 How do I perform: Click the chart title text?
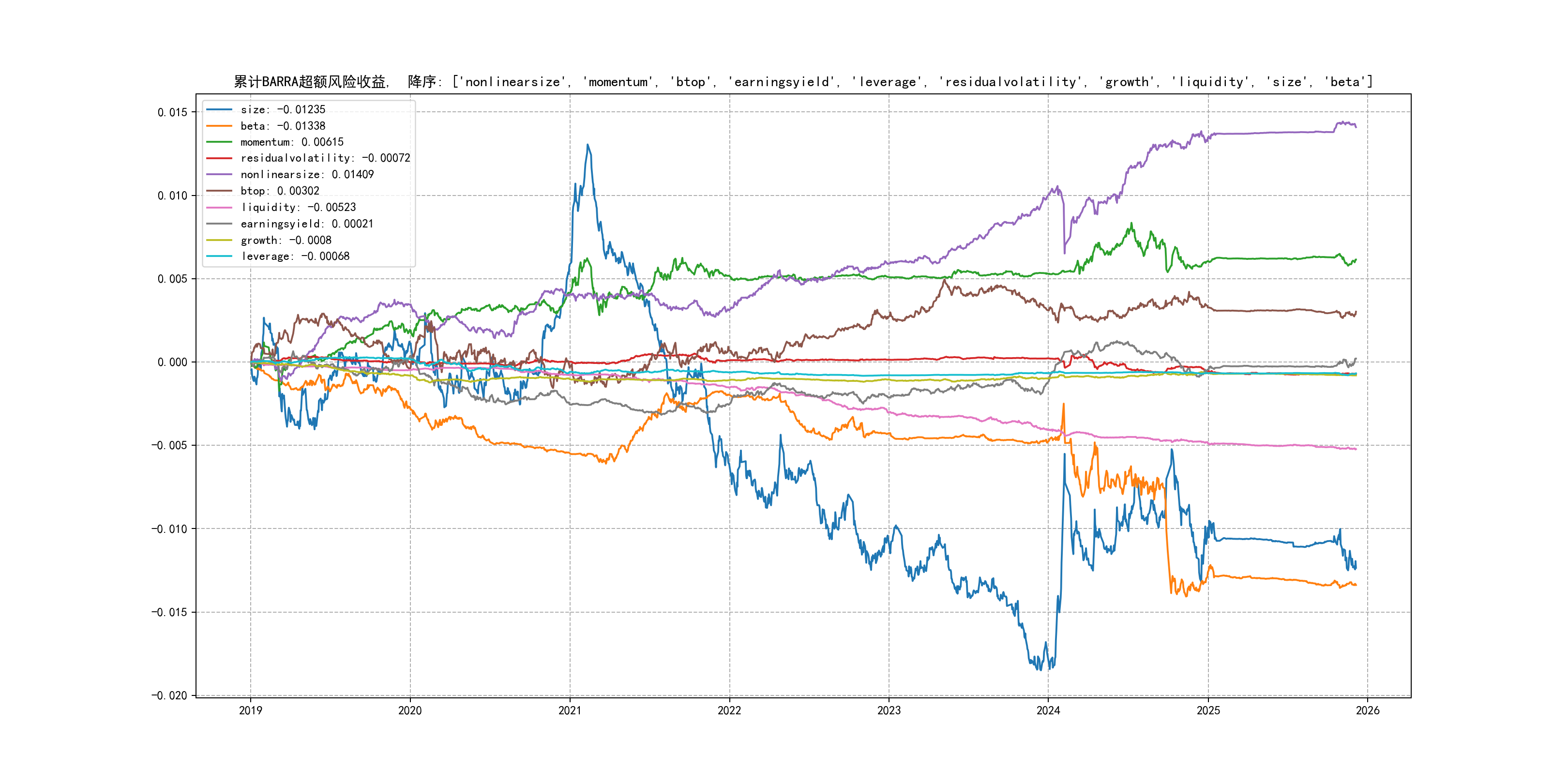click(803, 82)
